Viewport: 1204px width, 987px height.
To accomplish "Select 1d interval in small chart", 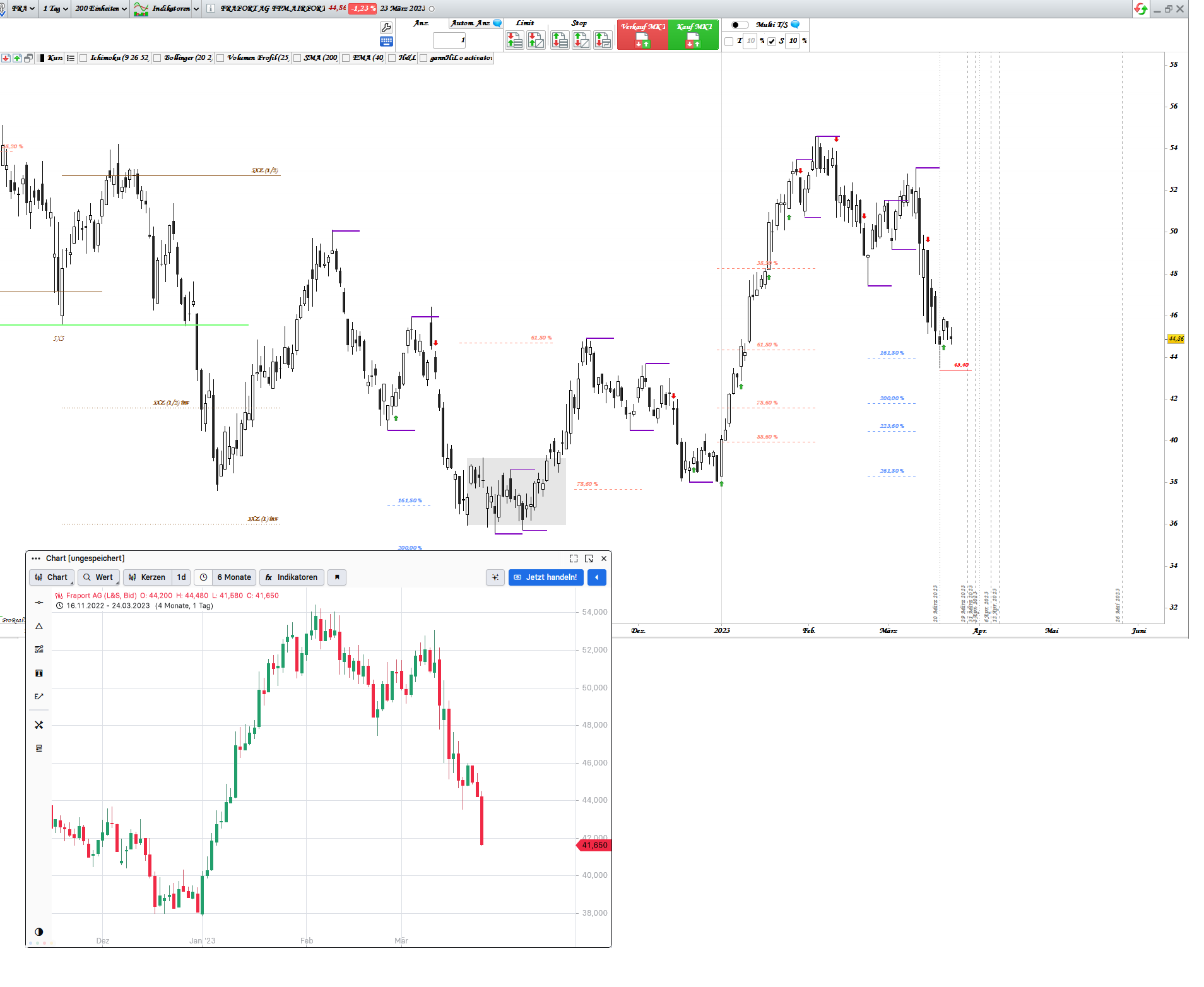I will (182, 577).
